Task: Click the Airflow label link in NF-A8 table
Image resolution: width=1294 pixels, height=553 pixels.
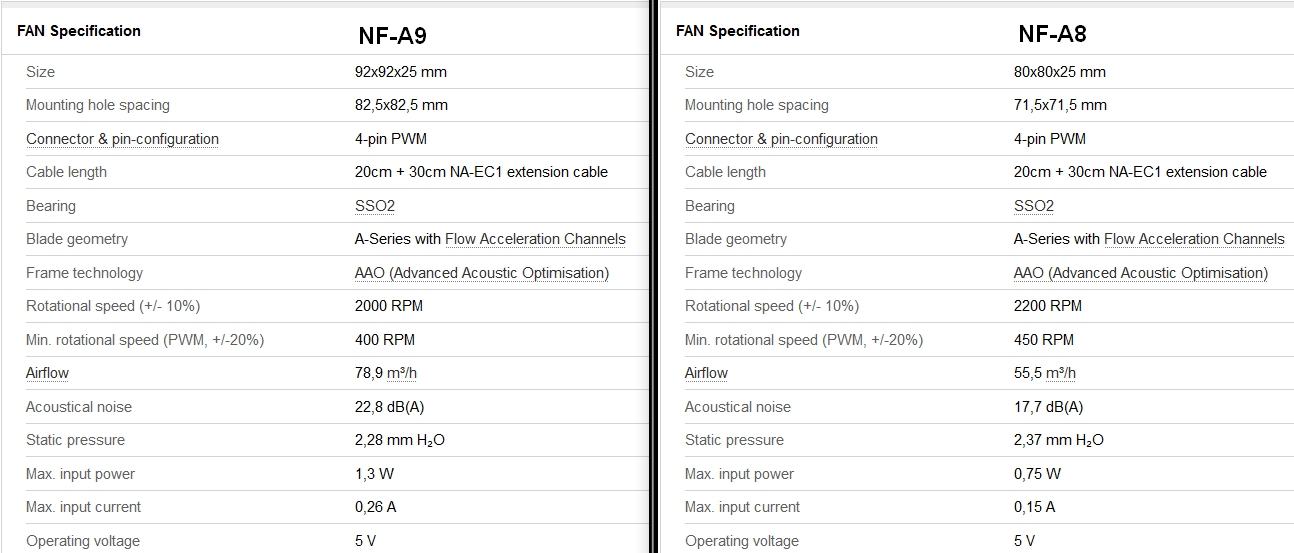Action: [x=706, y=373]
